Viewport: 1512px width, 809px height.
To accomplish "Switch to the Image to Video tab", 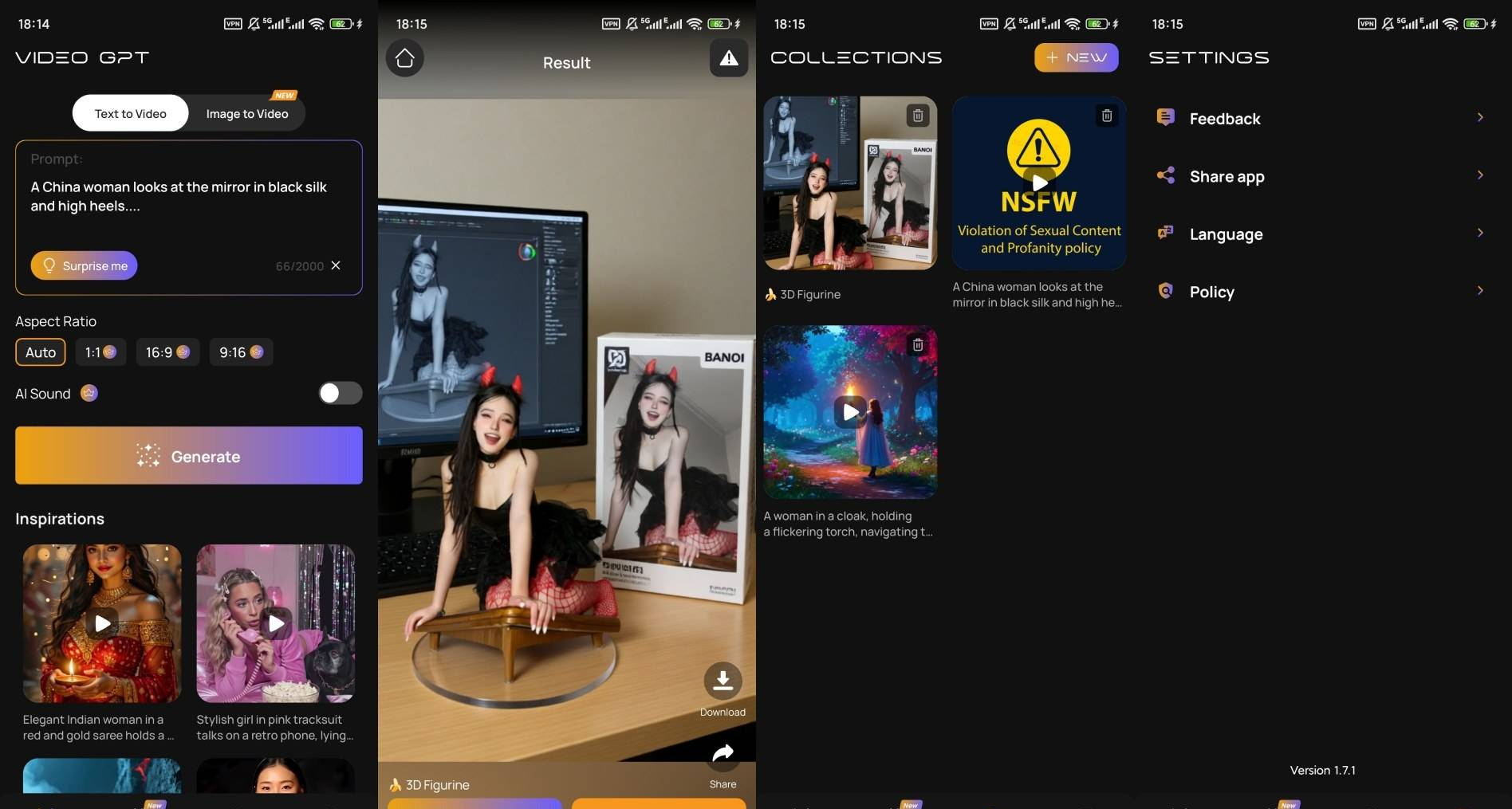I will [247, 113].
